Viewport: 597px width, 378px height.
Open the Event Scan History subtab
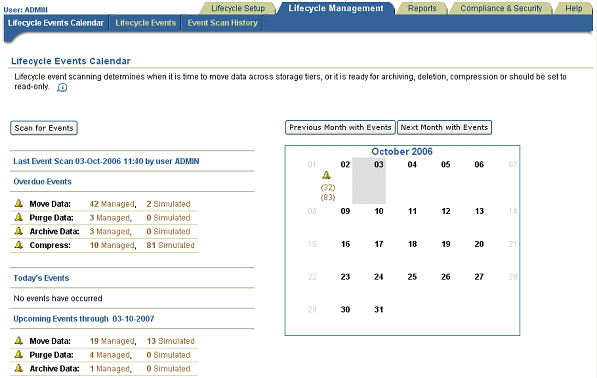click(x=222, y=23)
